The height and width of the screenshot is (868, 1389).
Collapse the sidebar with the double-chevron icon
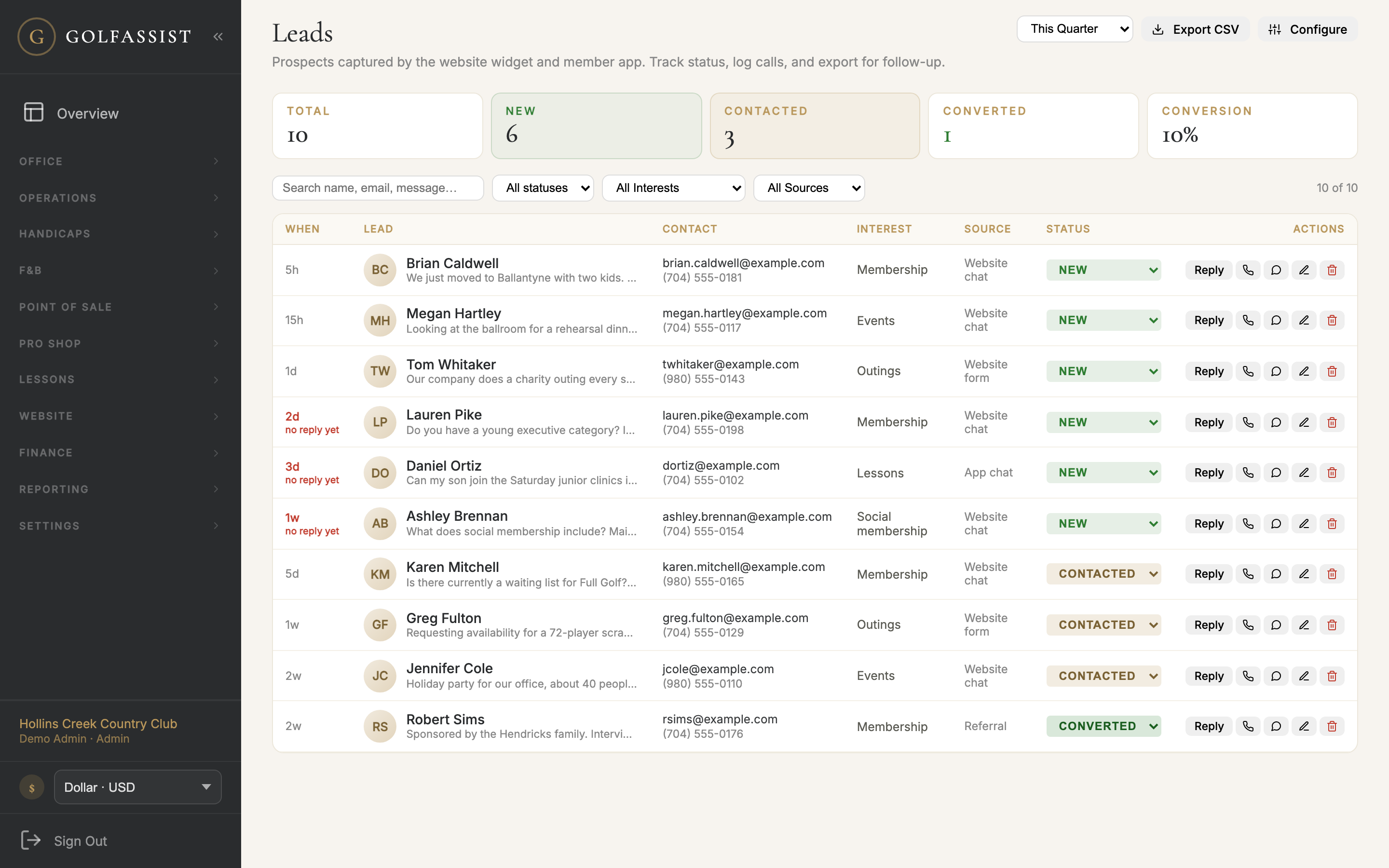(218, 37)
